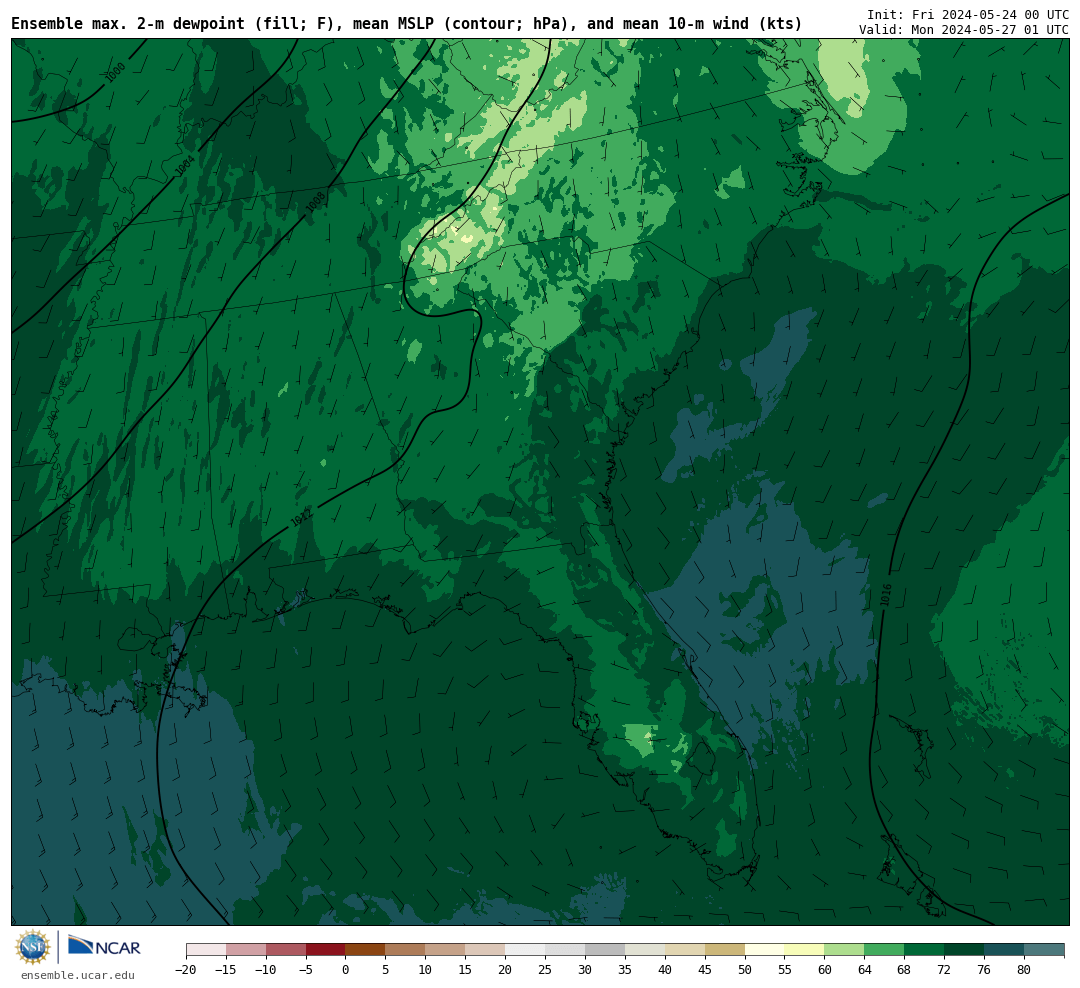Click the 25 colorbar tick label
The image size is (1080, 988).
[x=546, y=970]
